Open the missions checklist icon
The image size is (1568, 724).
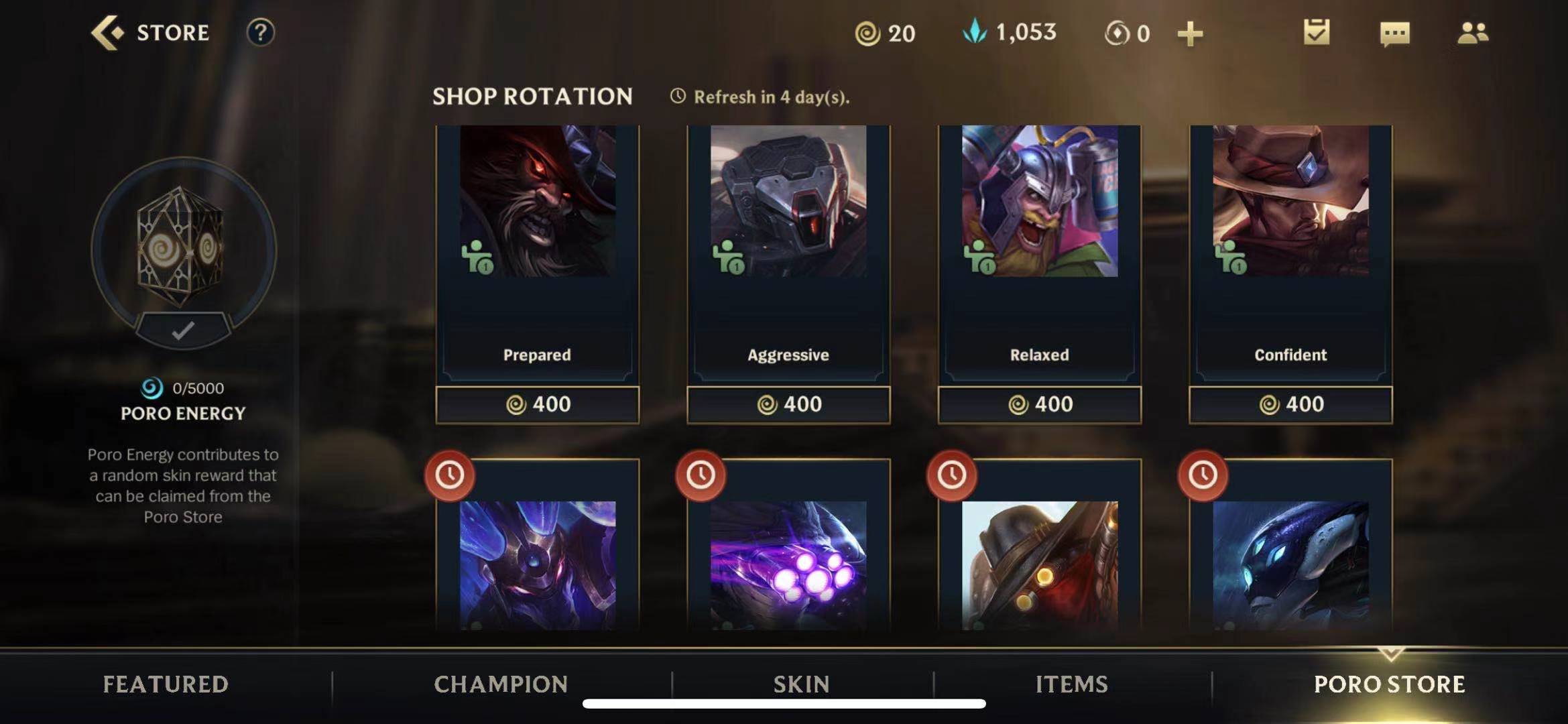coord(1317,32)
